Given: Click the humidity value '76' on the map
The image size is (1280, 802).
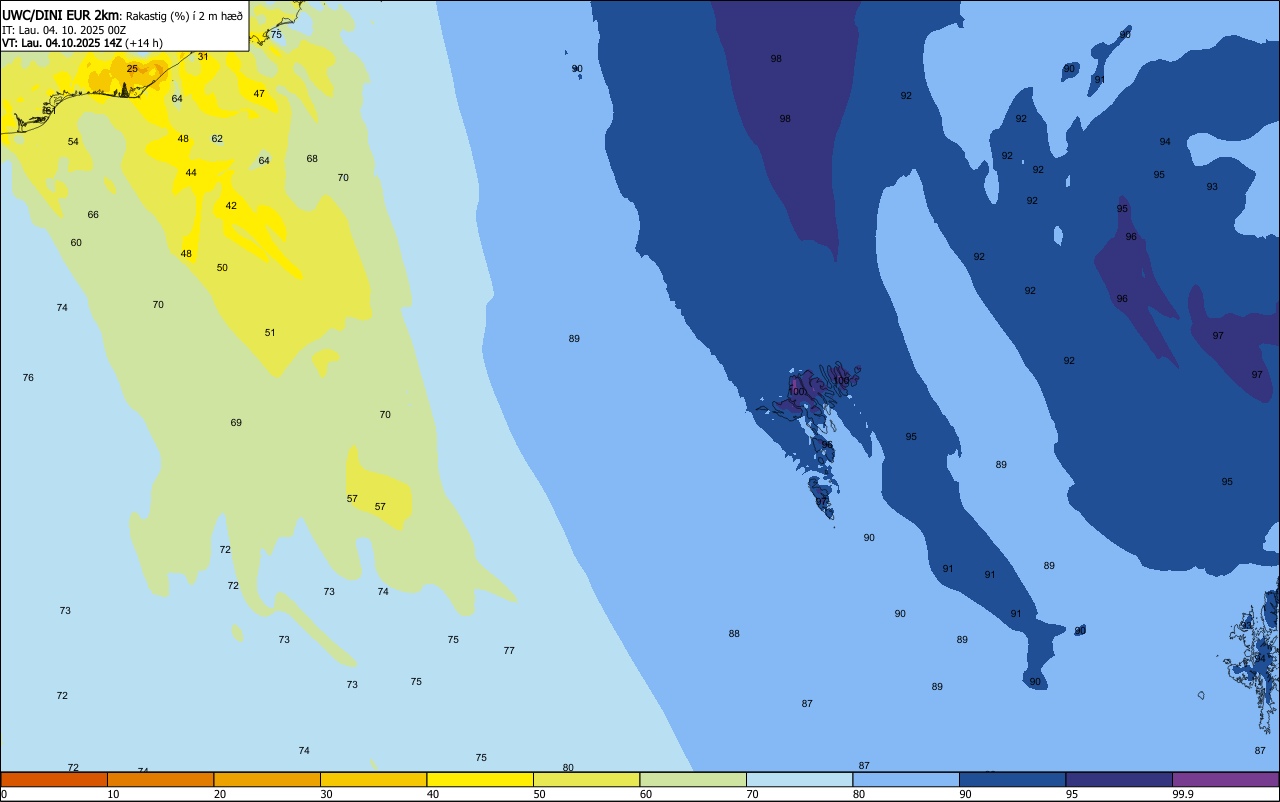Looking at the screenshot, I should (28, 378).
